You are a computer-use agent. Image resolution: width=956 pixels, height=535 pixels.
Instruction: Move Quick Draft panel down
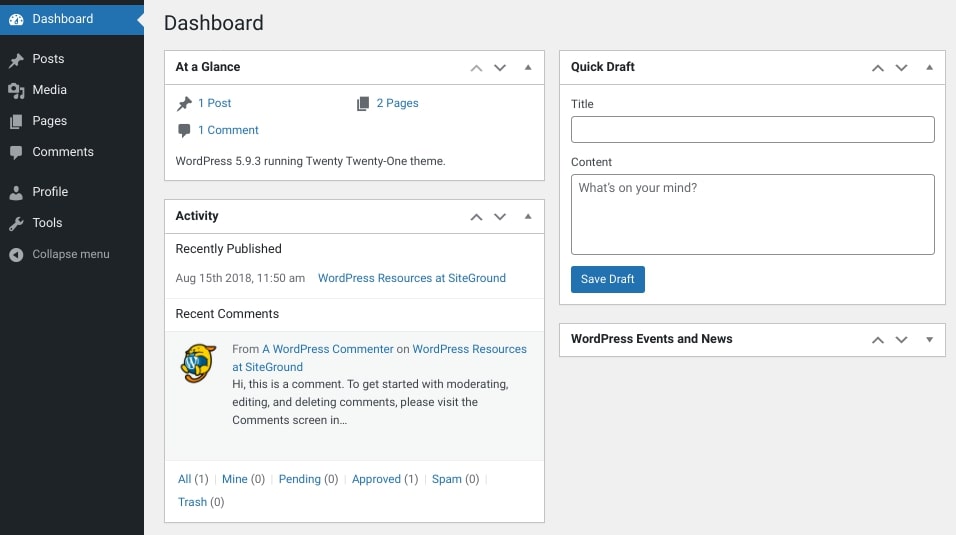point(901,68)
